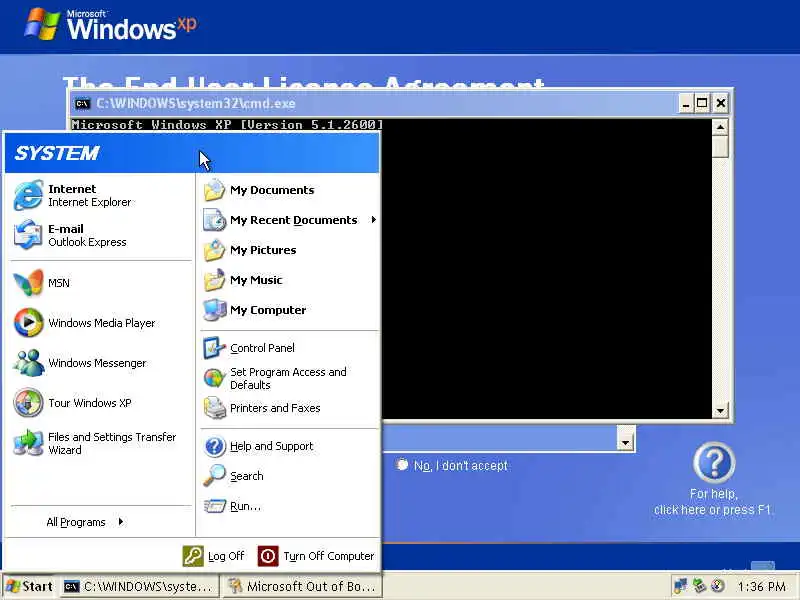This screenshot has width=800, height=600.
Task: Click the Turn Off Computer text label
Action: [x=329, y=556]
